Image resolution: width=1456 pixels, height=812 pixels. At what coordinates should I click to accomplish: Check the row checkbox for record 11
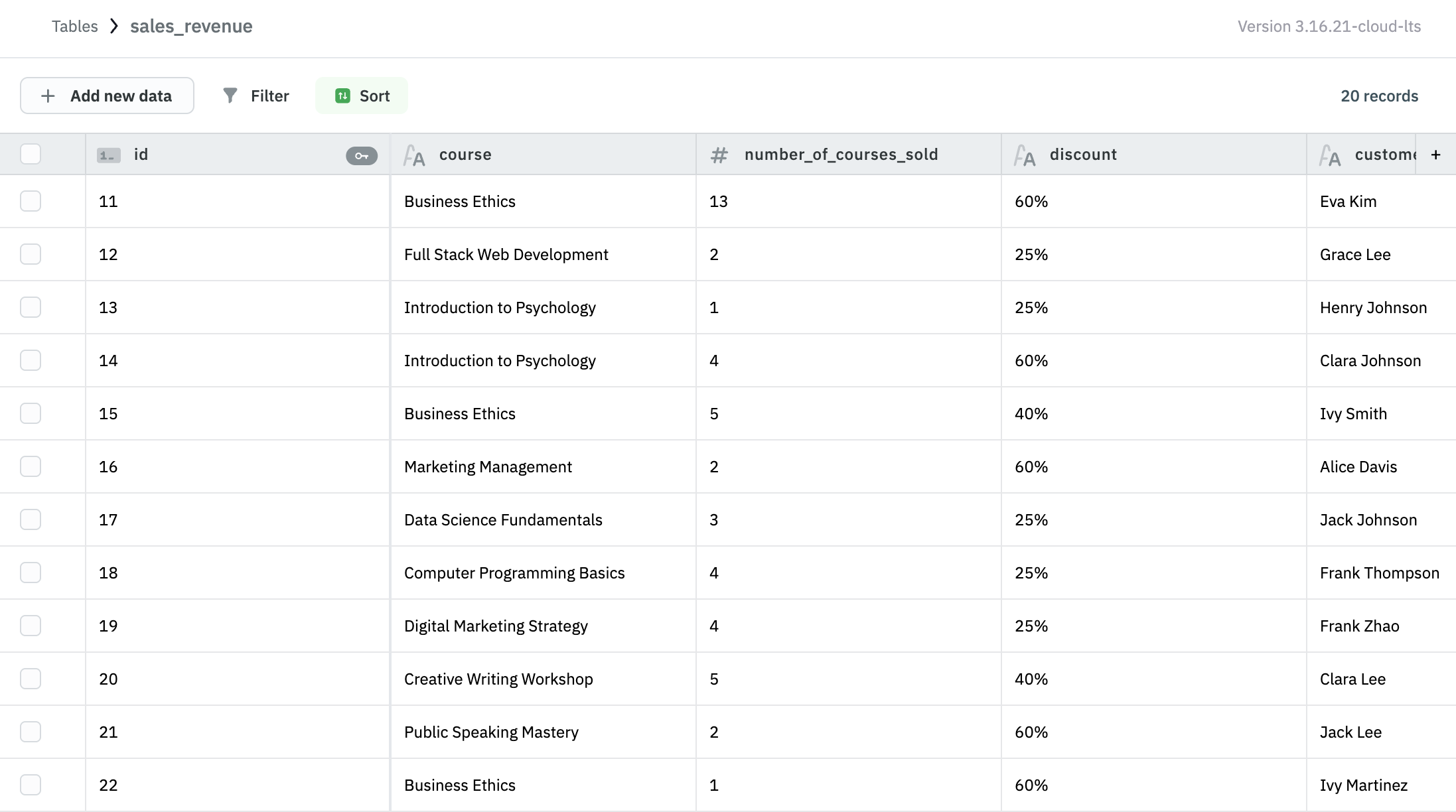pyautogui.click(x=31, y=200)
